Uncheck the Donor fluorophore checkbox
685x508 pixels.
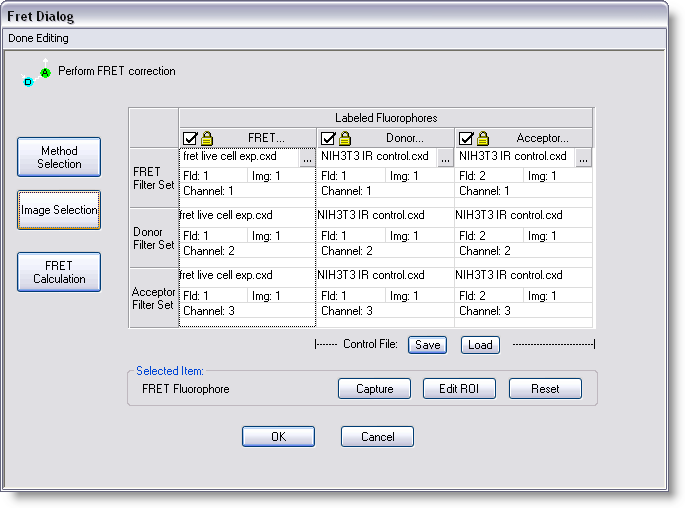329,138
